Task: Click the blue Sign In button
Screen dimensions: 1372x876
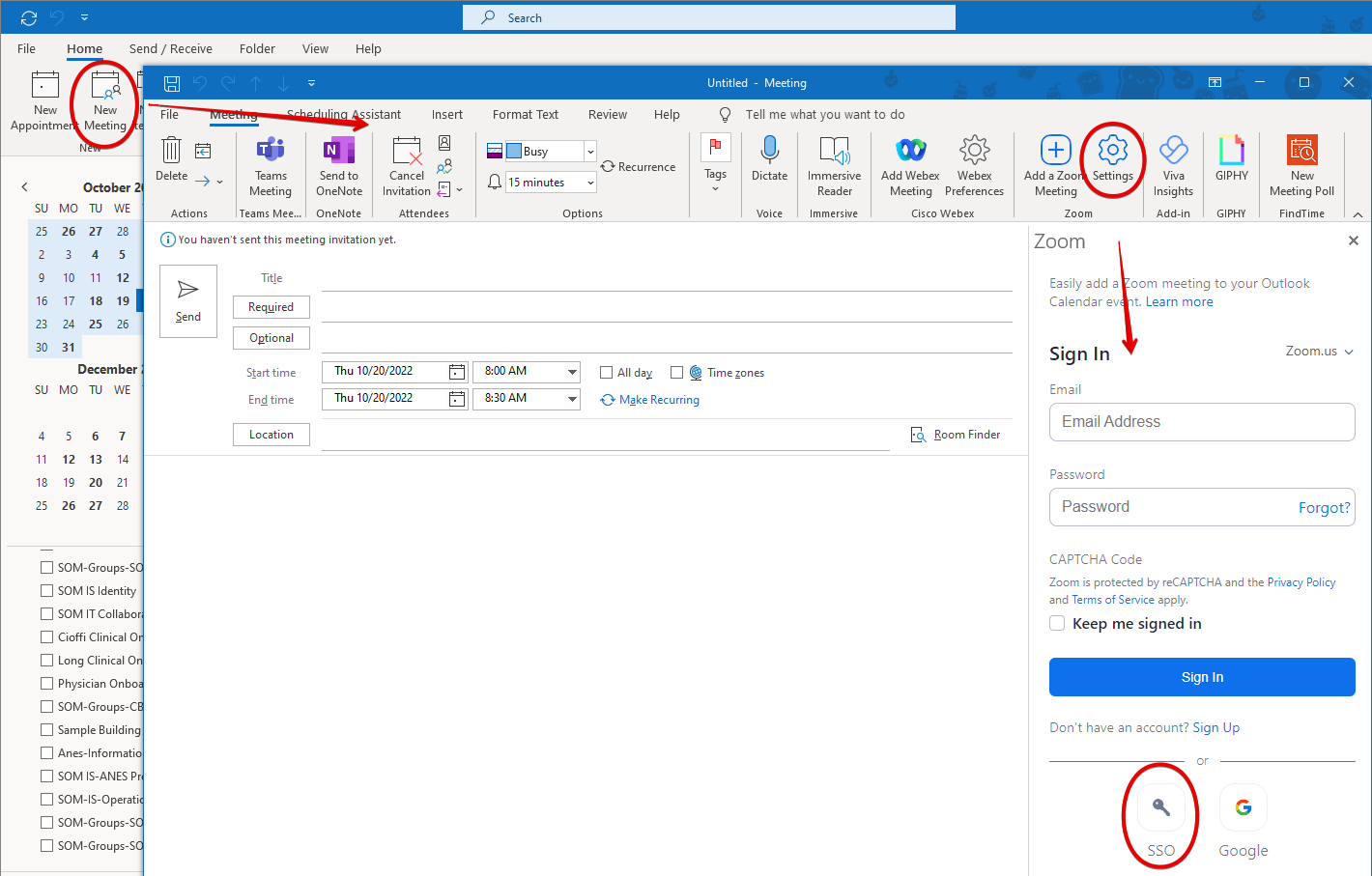Action: [1202, 677]
